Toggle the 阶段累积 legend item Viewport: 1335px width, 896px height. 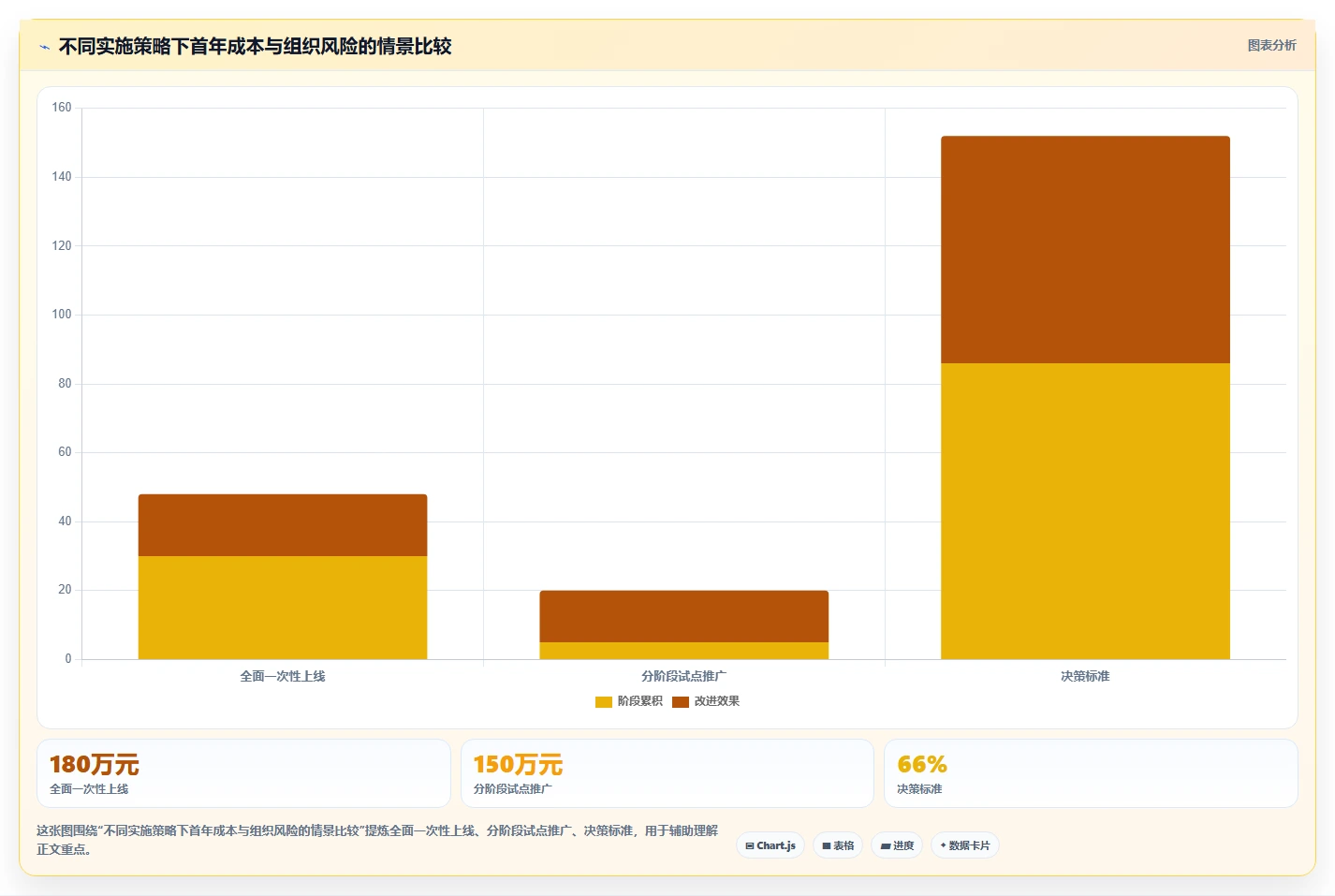629,701
